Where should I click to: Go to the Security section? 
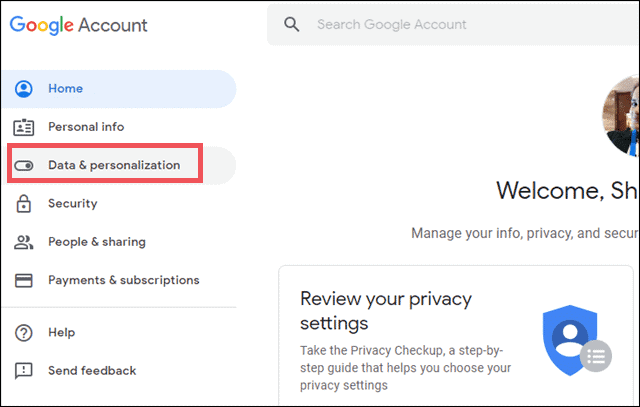click(73, 204)
